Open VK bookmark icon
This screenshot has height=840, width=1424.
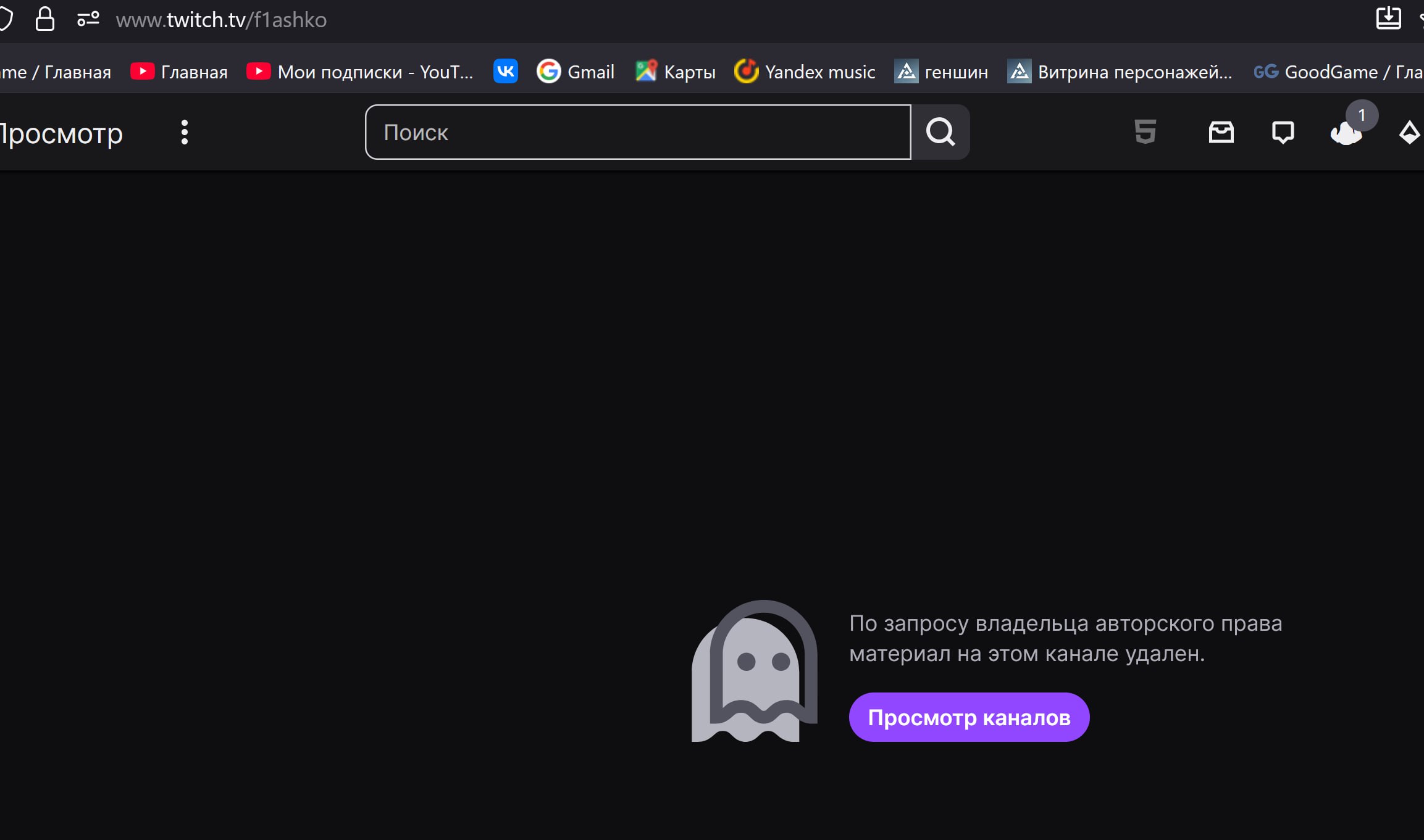[505, 72]
